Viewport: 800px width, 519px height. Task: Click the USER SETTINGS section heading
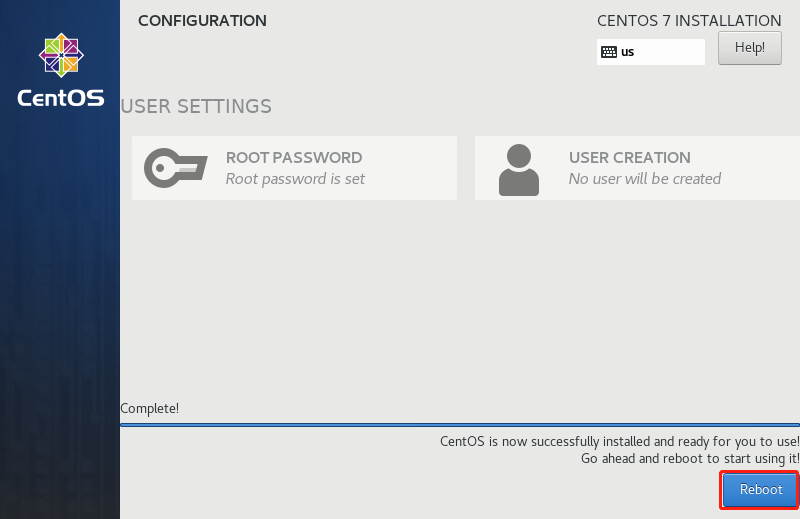pos(196,106)
